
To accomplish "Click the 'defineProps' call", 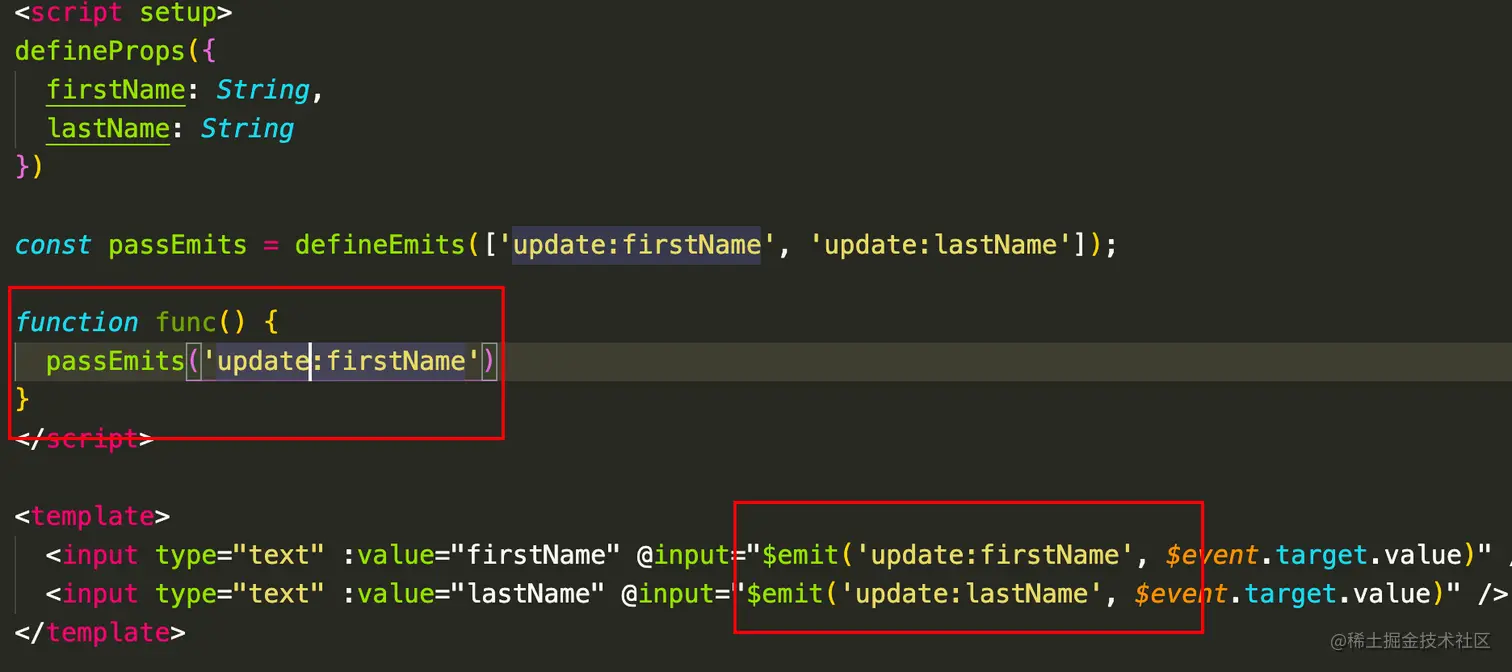I will (100, 51).
